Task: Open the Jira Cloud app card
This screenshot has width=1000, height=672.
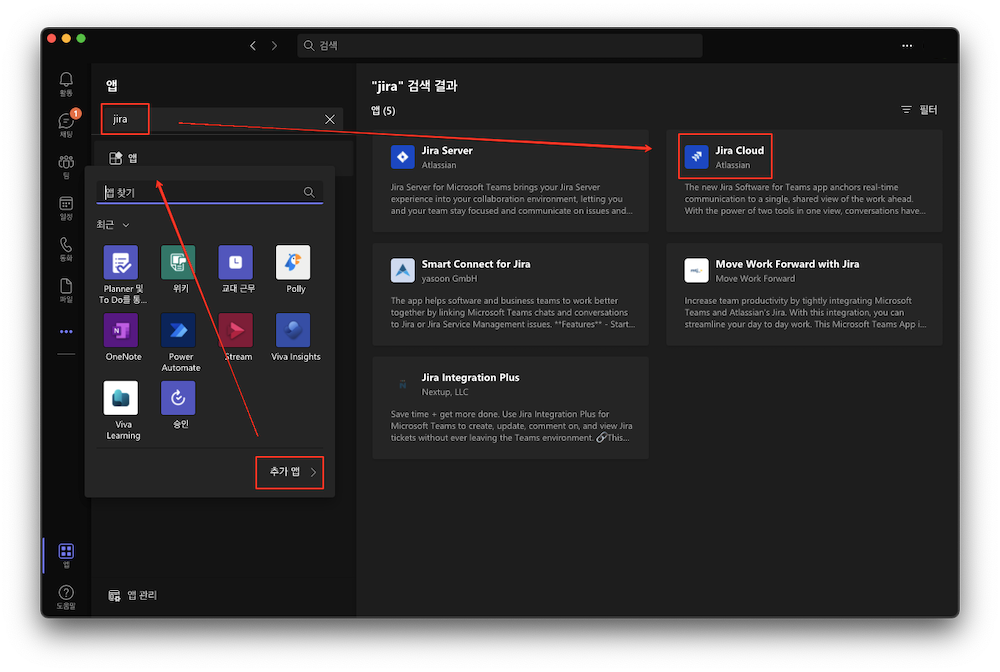Action: coord(804,181)
